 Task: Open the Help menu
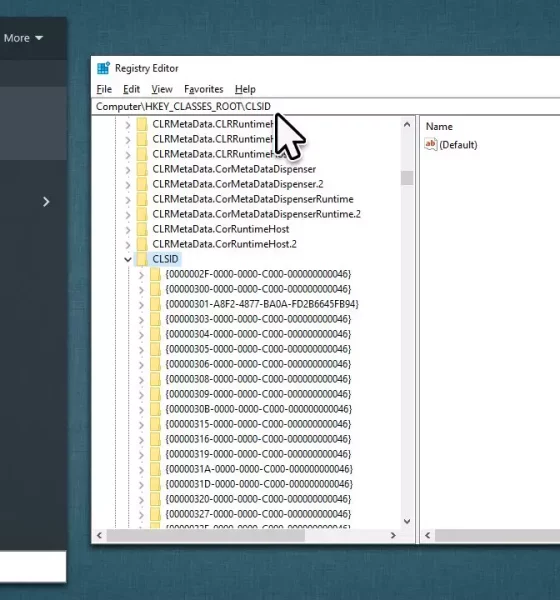[x=245, y=89]
